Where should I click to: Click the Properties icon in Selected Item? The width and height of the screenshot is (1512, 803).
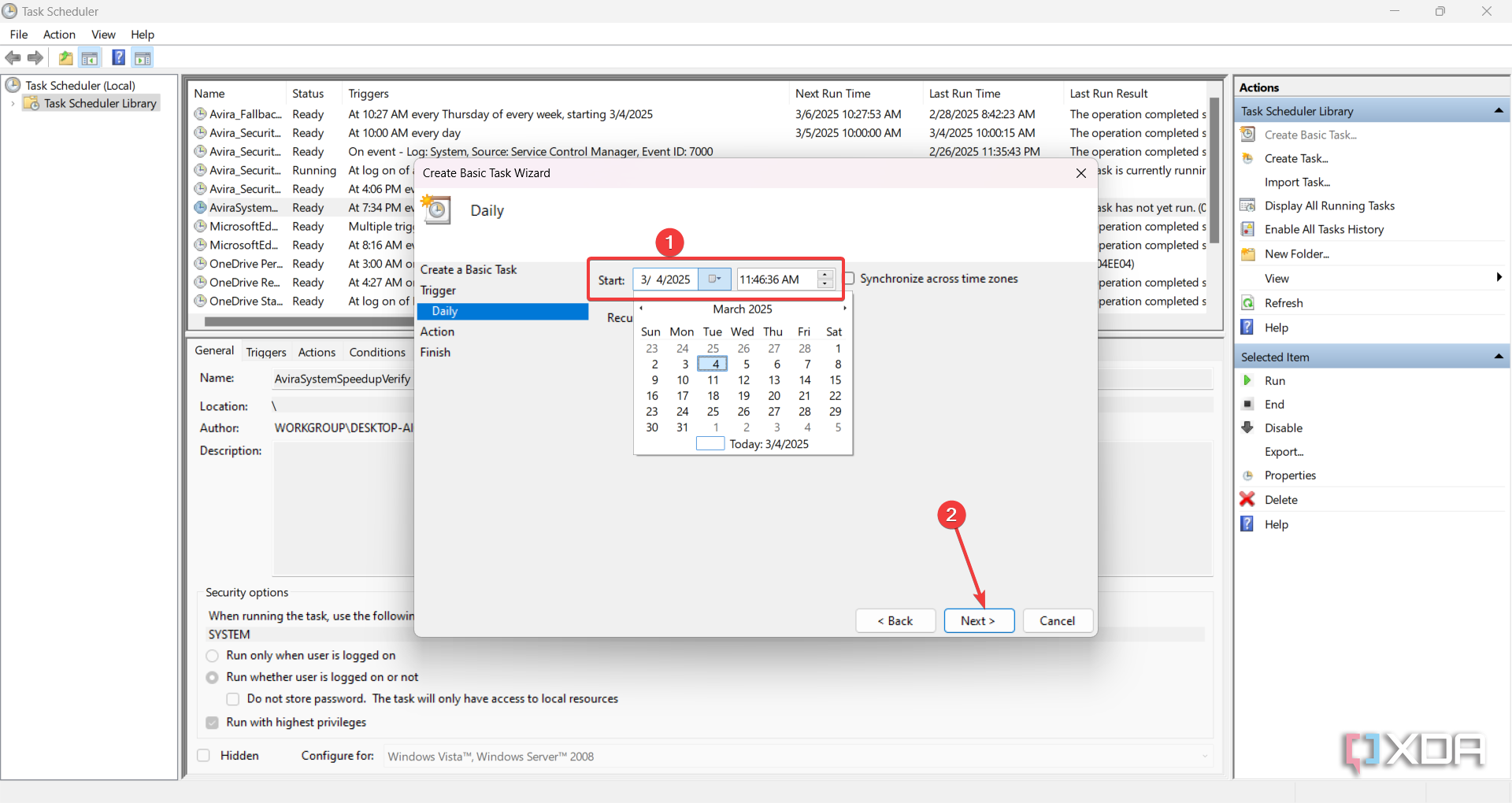1247,476
